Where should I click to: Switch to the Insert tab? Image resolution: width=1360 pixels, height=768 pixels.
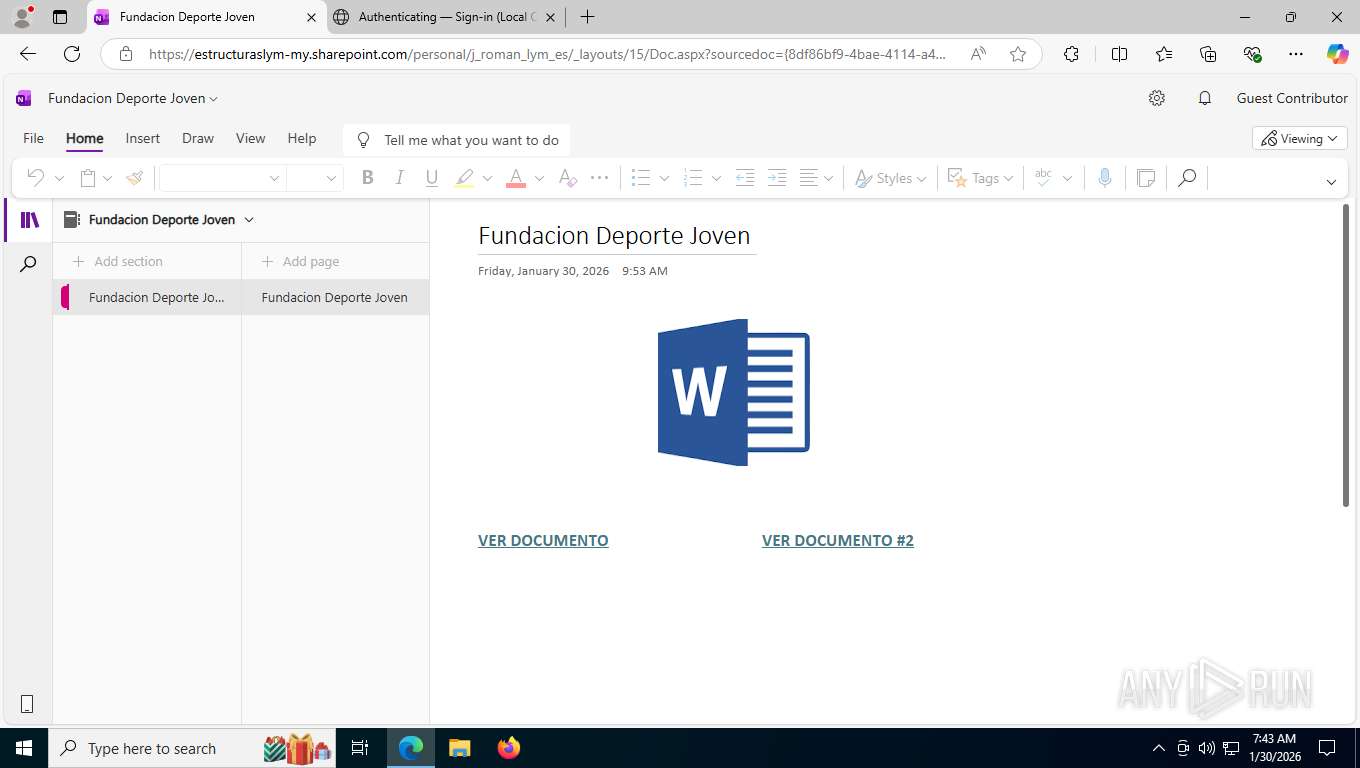point(143,139)
